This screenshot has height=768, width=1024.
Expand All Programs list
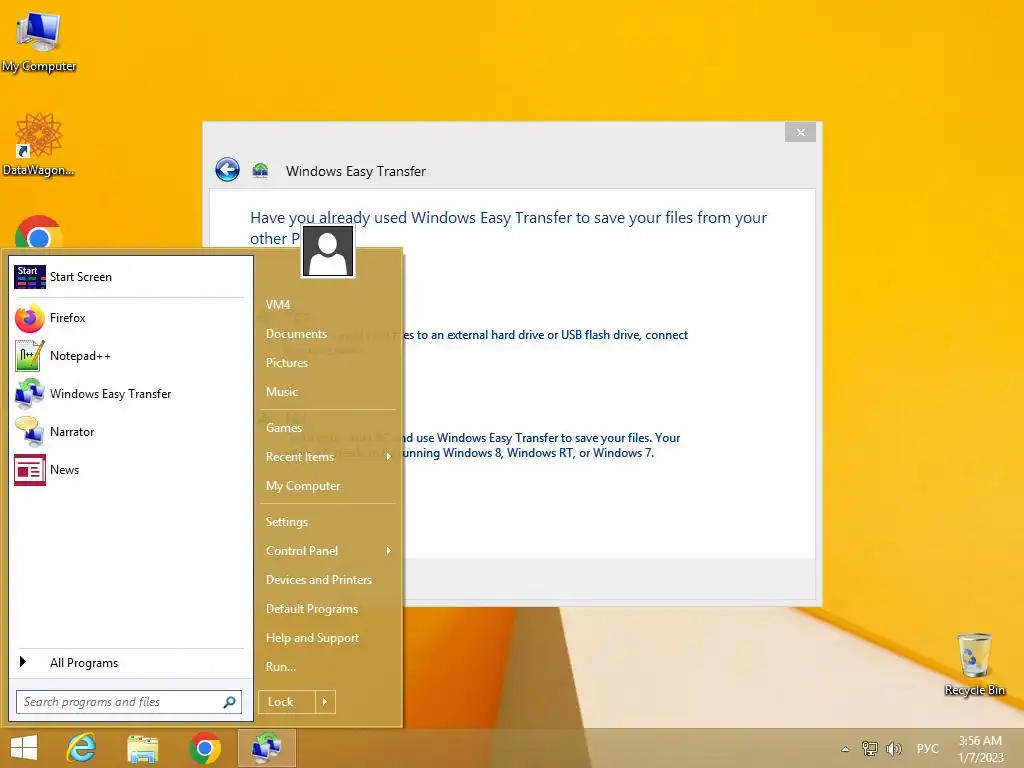[131, 663]
